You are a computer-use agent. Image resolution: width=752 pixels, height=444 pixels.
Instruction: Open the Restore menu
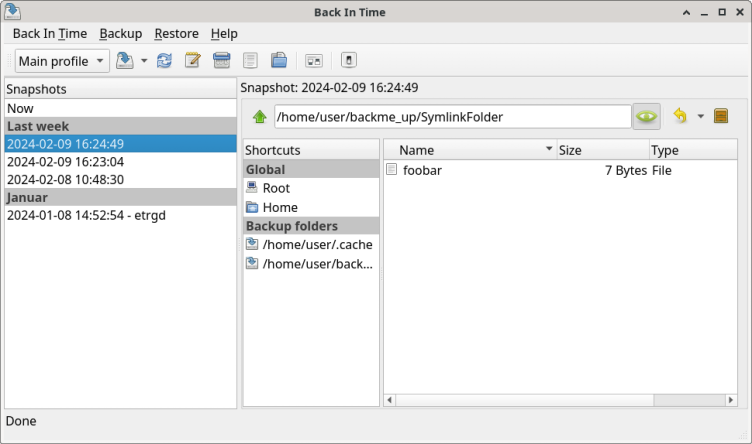(176, 33)
